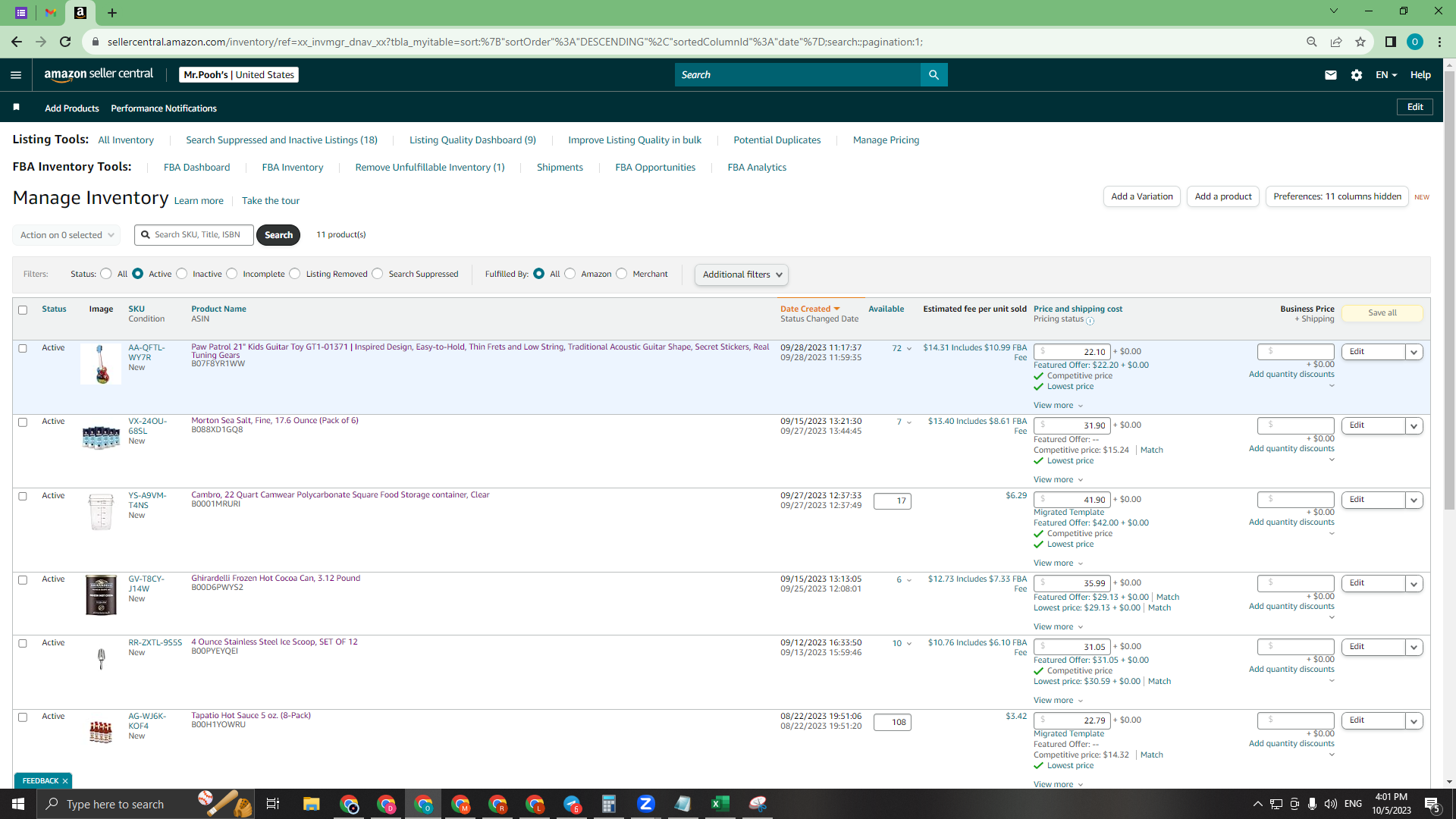Close the Feedback widget
Image resolution: width=1456 pixels, height=819 pixels.
(65, 780)
